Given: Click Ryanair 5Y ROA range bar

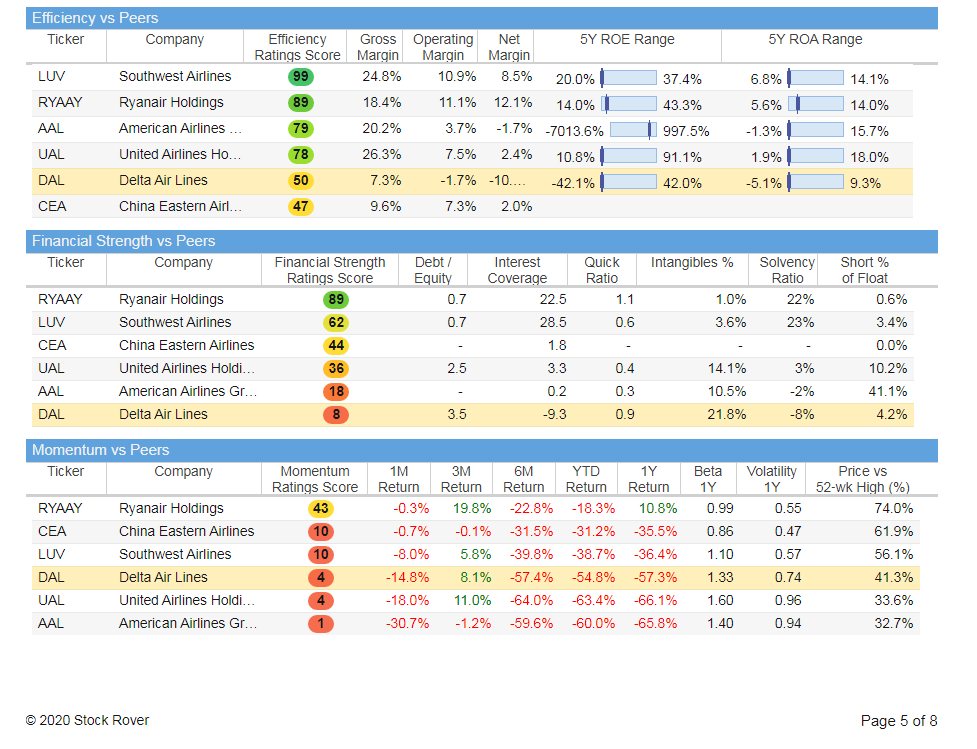Looking at the screenshot, I should click(816, 104).
